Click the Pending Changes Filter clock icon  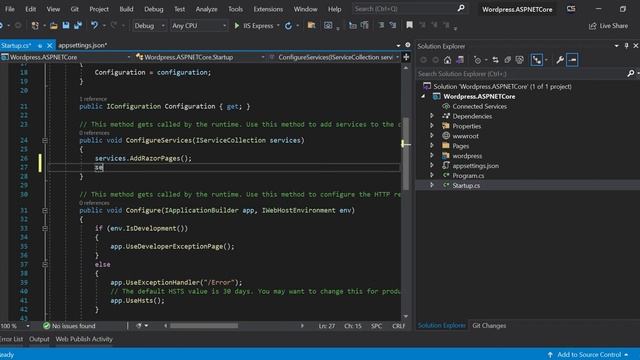(x=478, y=60)
